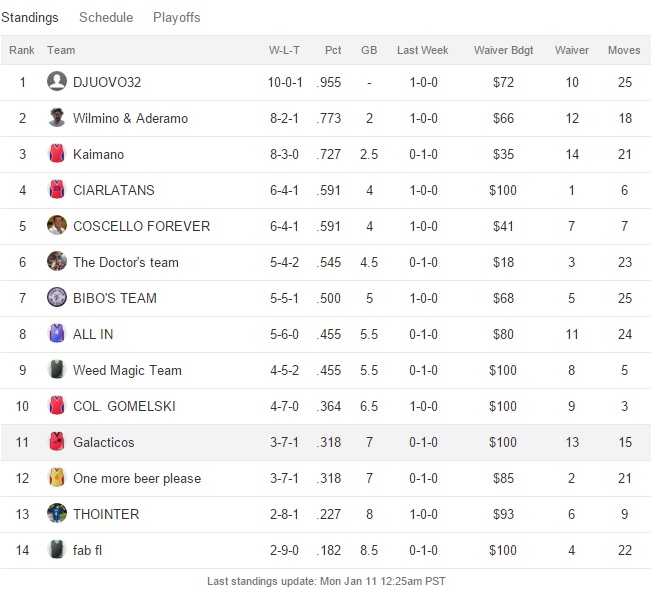Open Galacticos team link
Screen dimensions: 653x589
103,442
